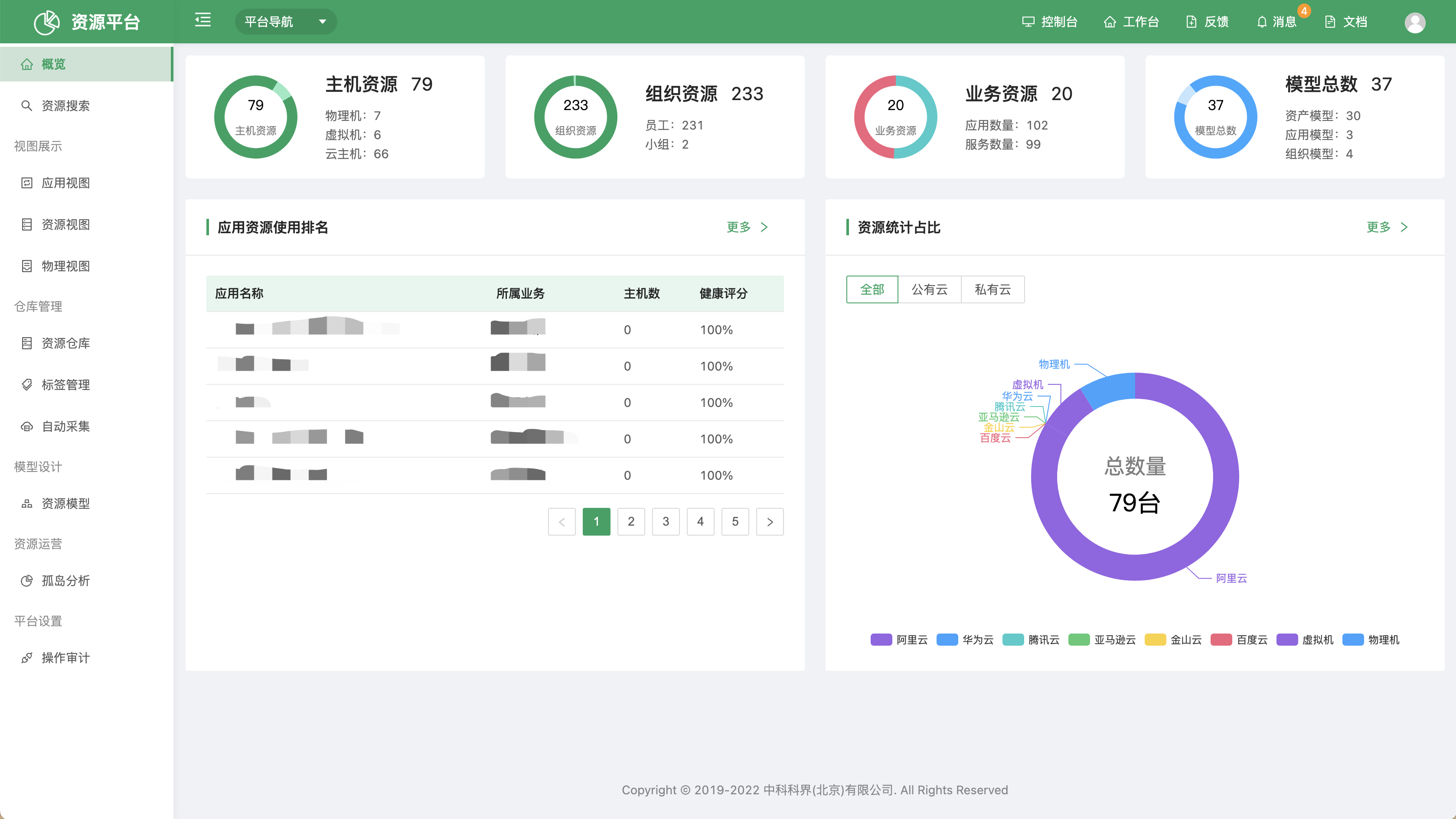Click the 物理视图 sidebar icon
The image size is (1456, 819).
[x=26, y=266]
